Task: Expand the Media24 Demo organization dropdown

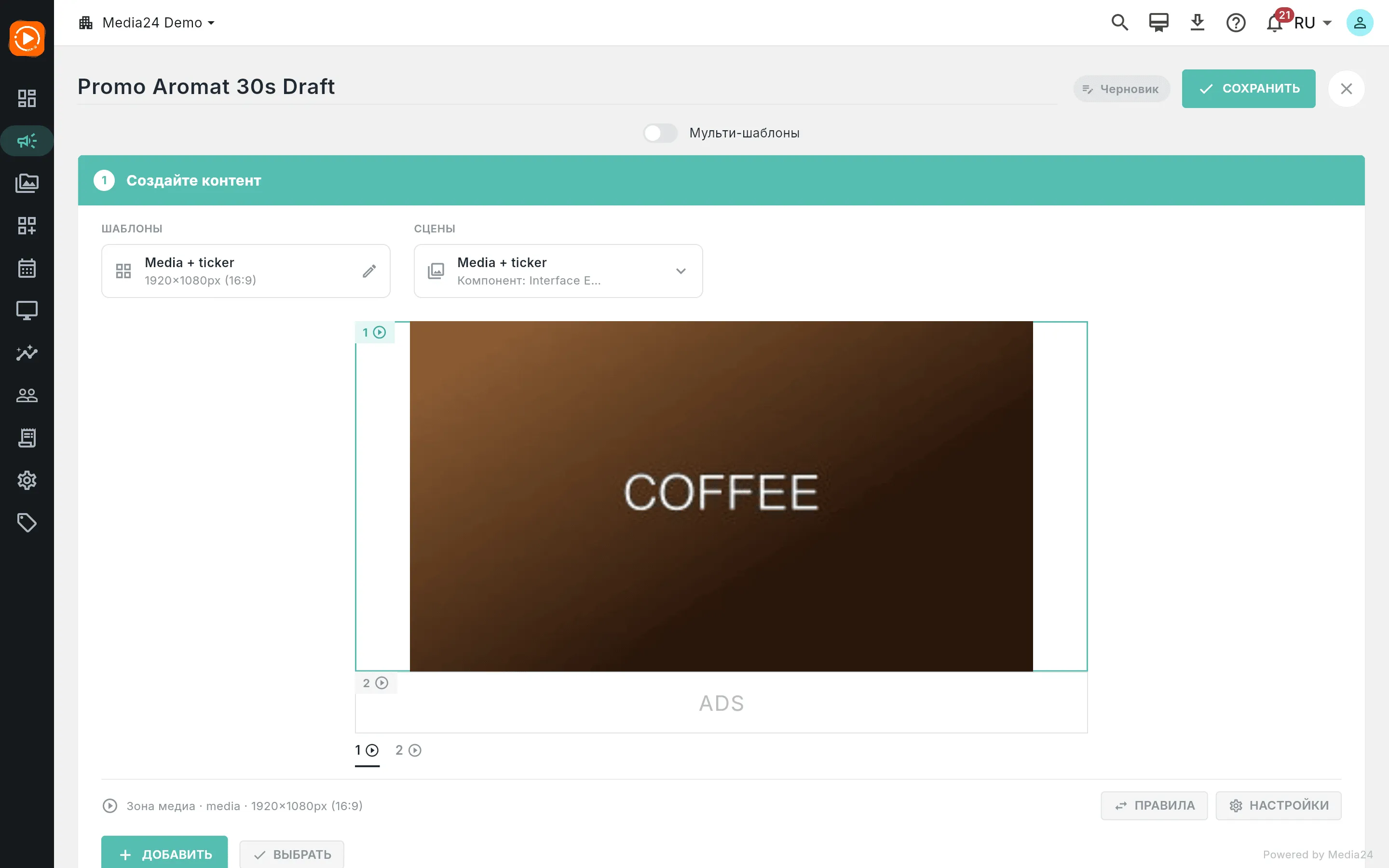Action: (147, 23)
